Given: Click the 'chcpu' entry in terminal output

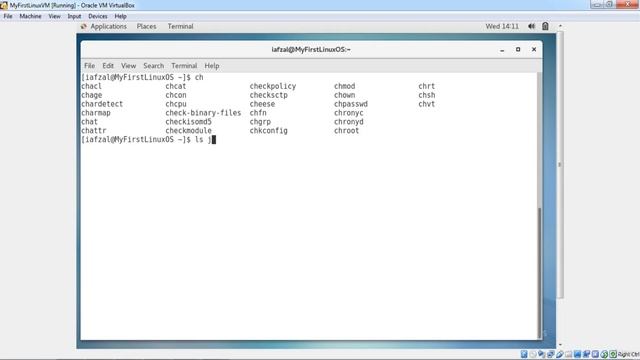Looking at the screenshot, I should pos(176,104).
